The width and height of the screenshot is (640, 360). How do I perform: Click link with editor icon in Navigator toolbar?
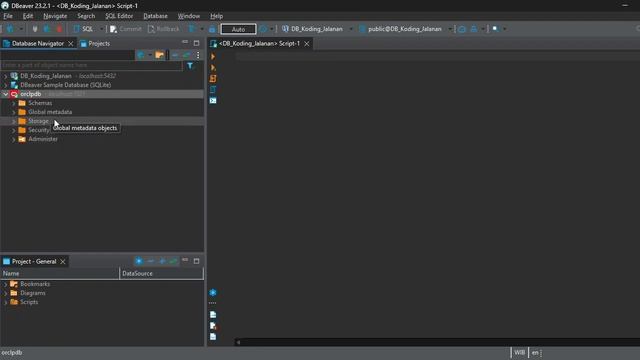pos(187,55)
